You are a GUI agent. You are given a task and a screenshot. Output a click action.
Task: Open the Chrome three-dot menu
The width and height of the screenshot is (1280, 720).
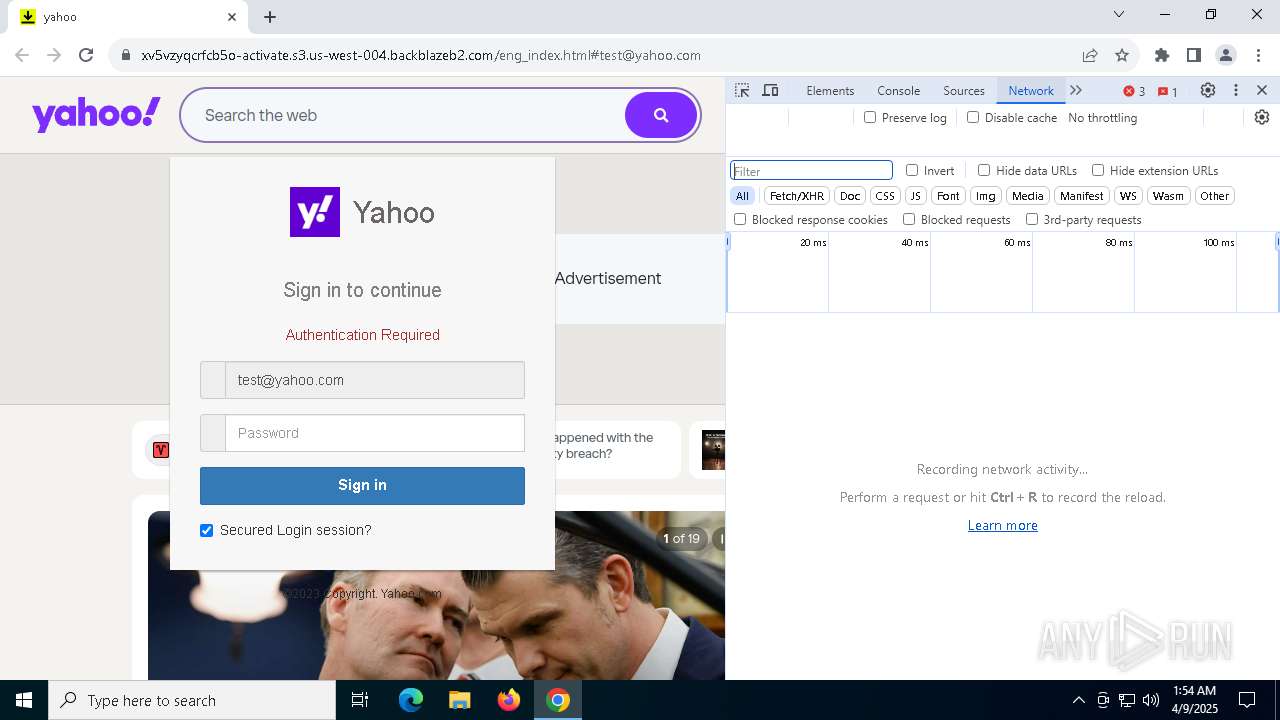tap(1258, 55)
